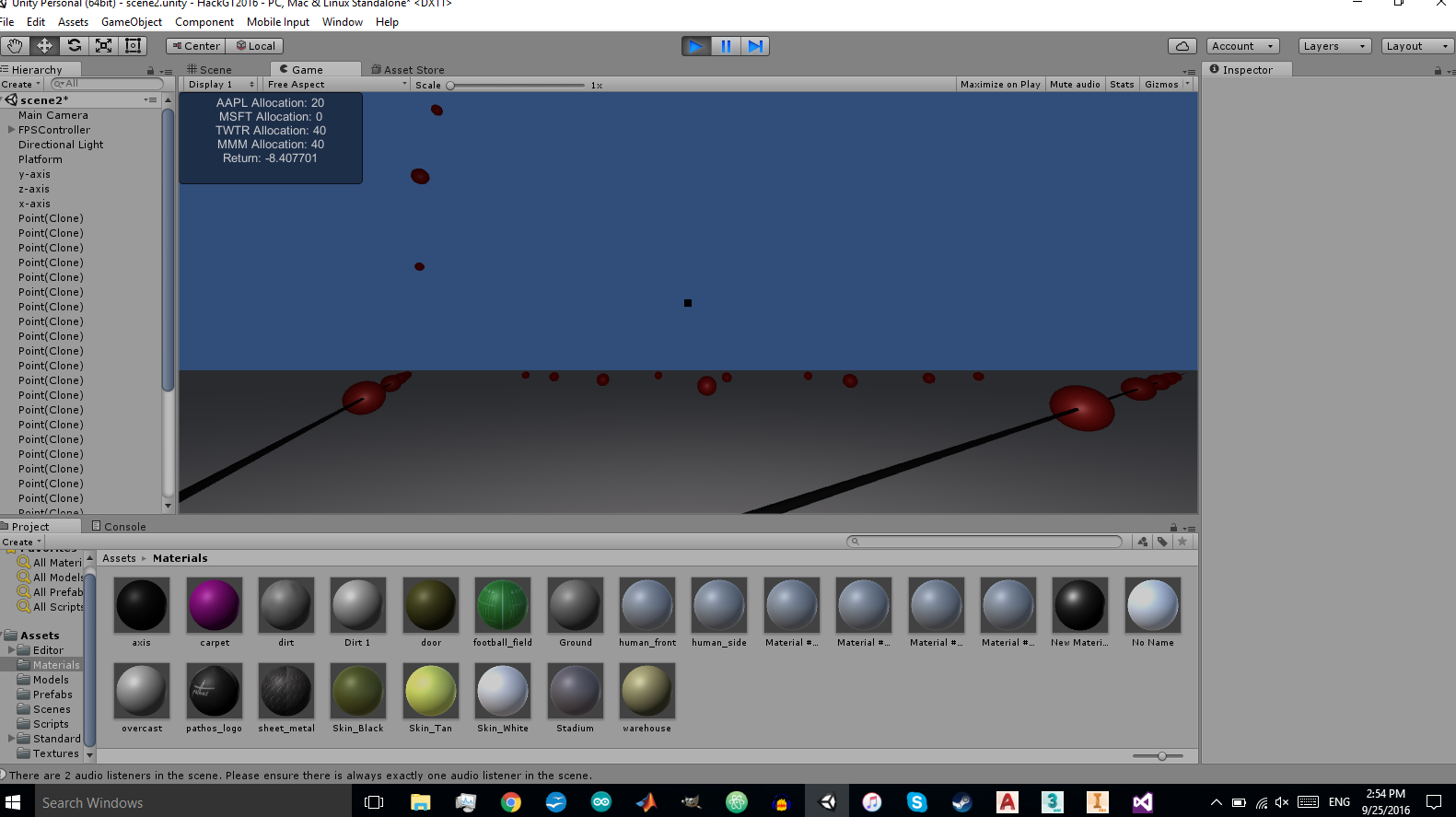Open the Layers dropdown
Screen dimensions: 1456x817
point(1334,46)
